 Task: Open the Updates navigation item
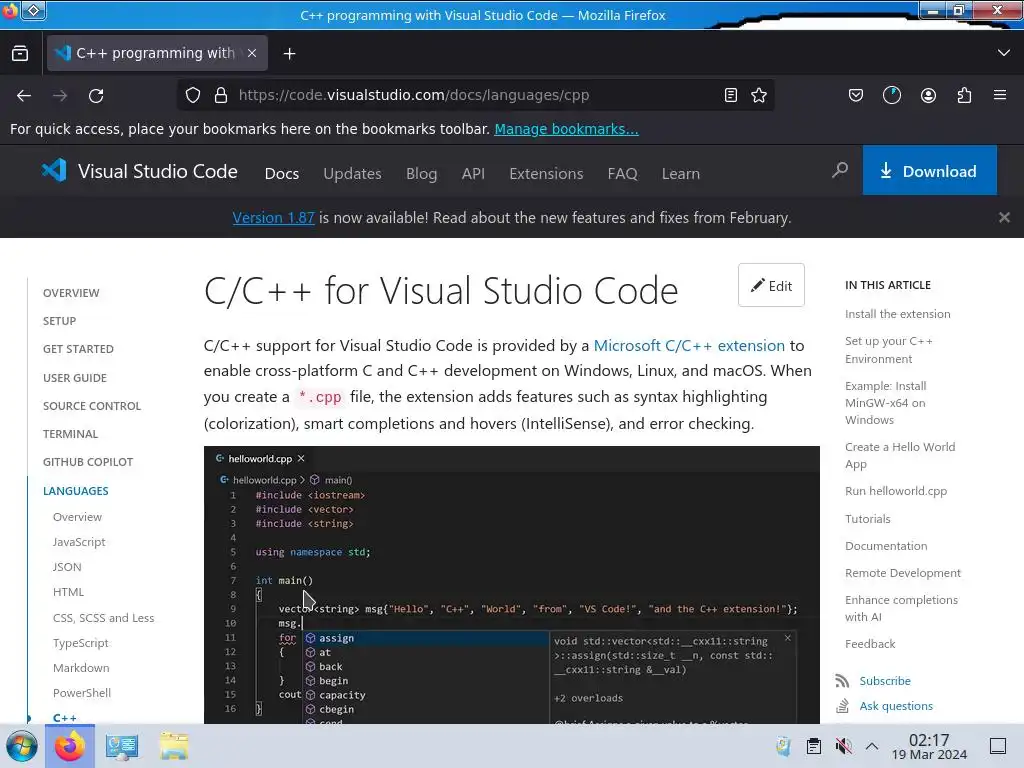click(352, 174)
